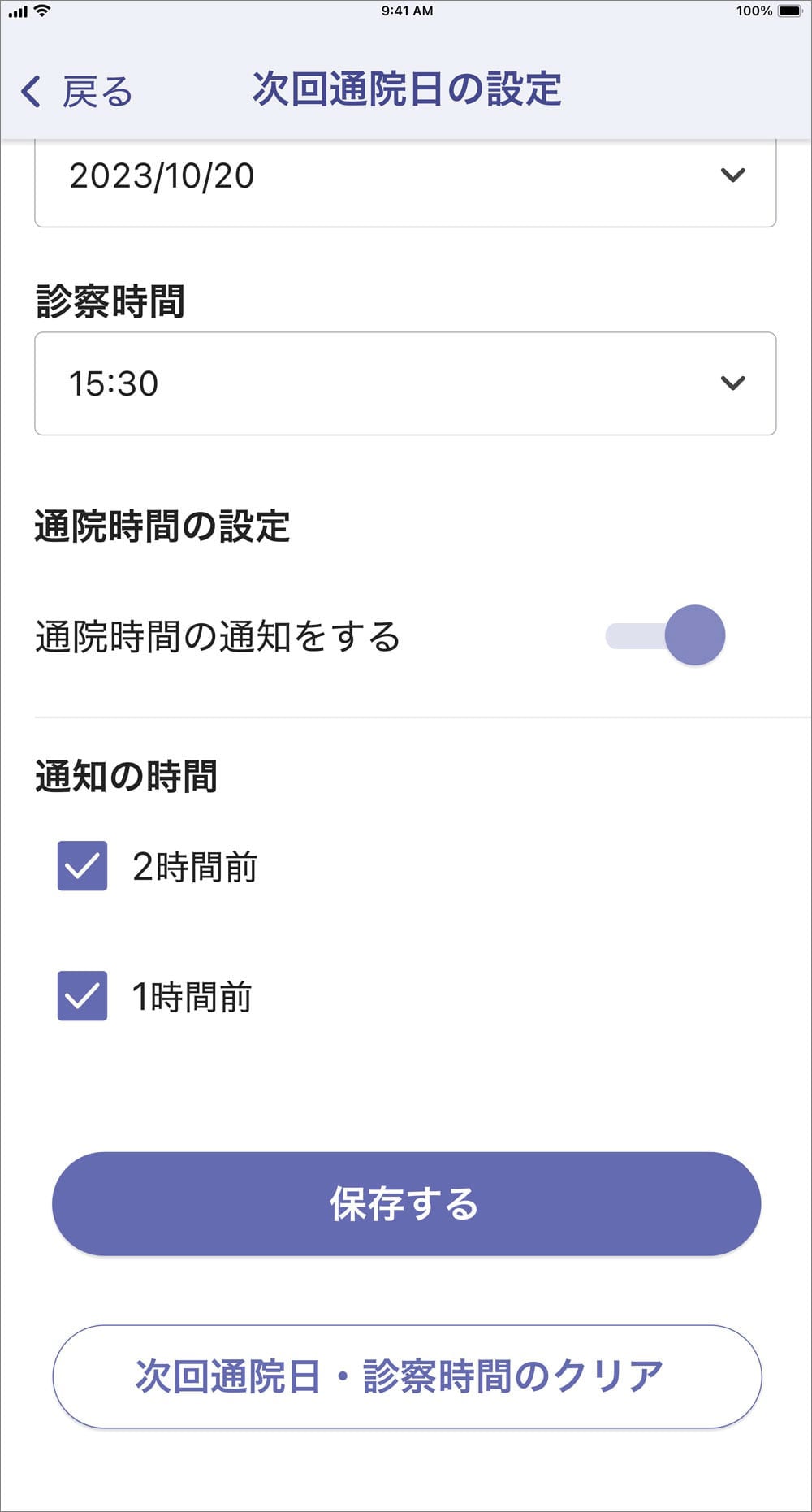Tap the 100% battery percentage text
The image size is (812, 1512).
754,11
